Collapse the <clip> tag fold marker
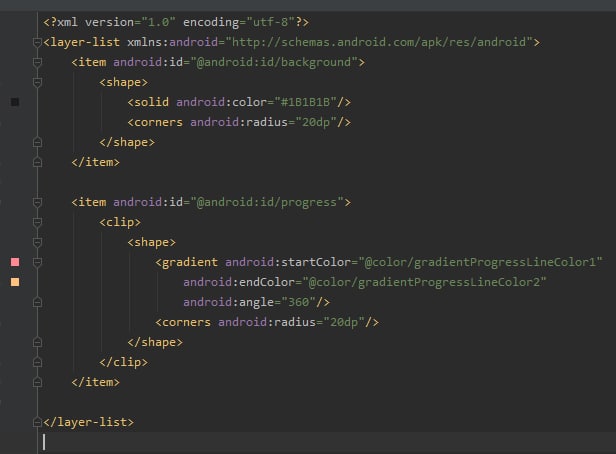This screenshot has width=616, height=454. click(x=37, y=222)
